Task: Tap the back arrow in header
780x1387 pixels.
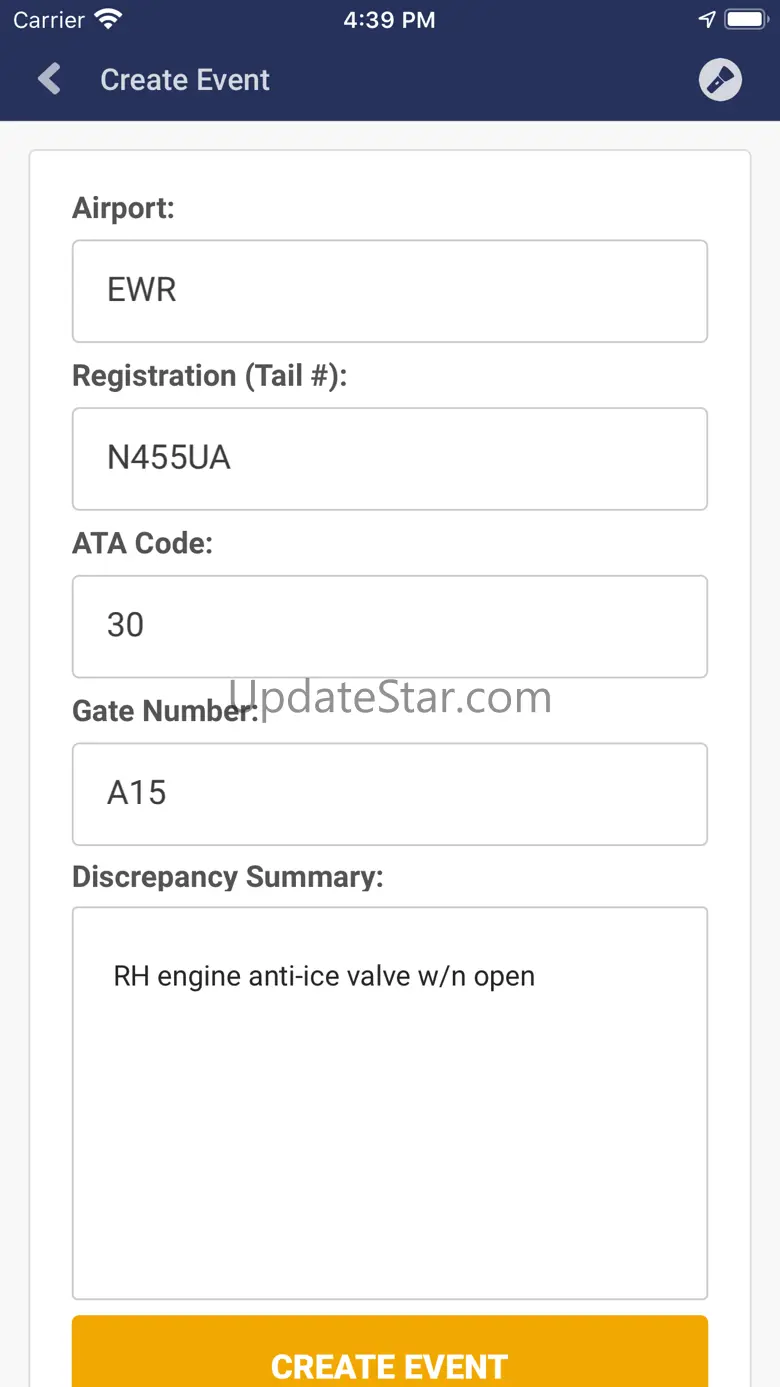Action: (x=49, y=79)
